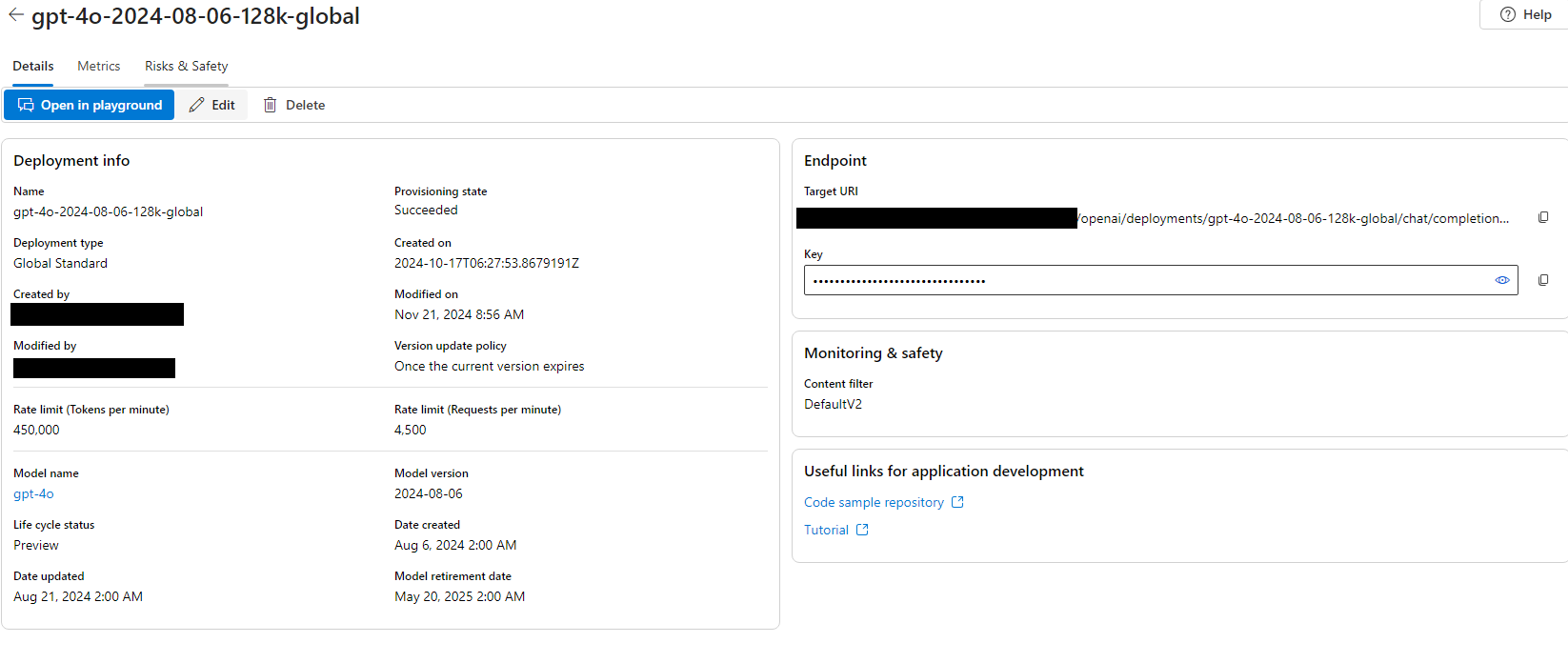Select content filter value 'DefaultV2'

833,404
